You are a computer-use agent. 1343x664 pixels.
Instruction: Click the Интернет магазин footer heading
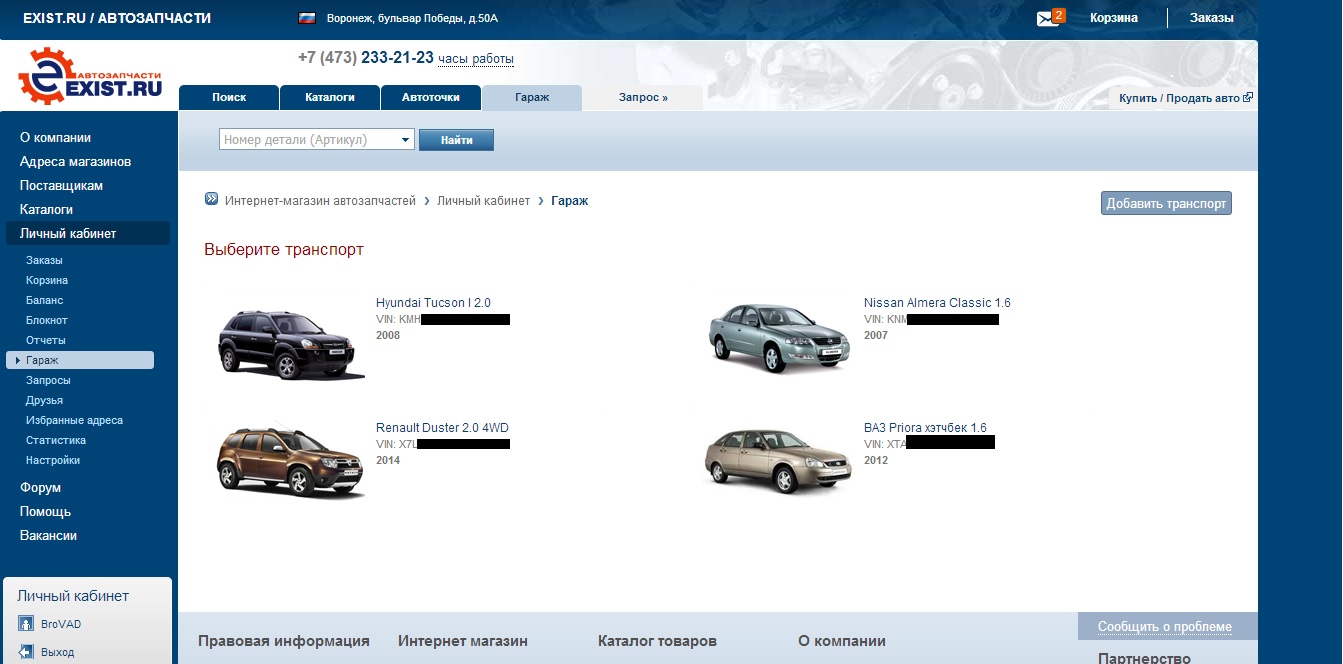[x=463, y=641]
